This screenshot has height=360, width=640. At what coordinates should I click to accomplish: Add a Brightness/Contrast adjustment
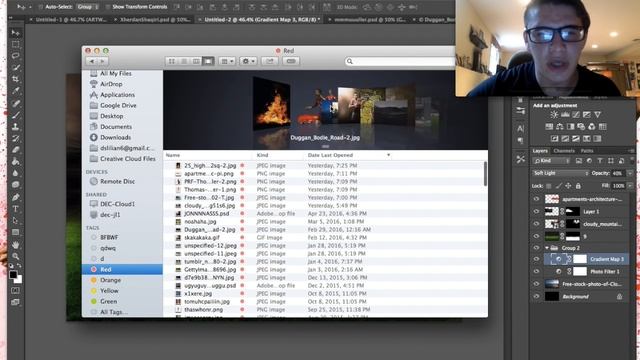click(x=554, y=115)
